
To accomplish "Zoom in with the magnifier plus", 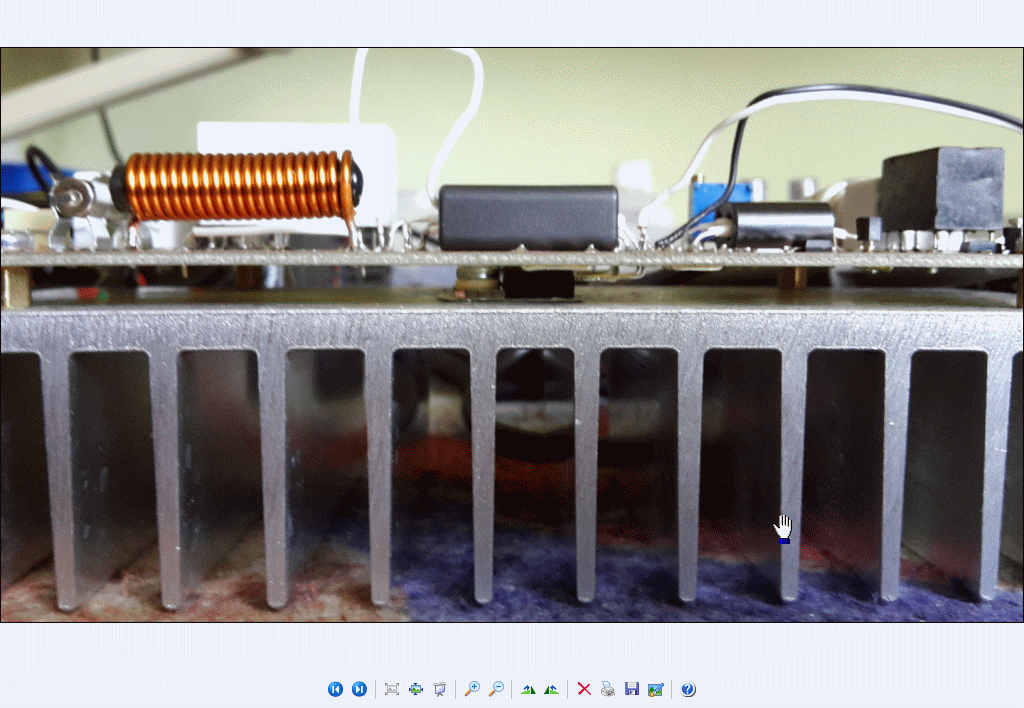I will pos(472,689).
